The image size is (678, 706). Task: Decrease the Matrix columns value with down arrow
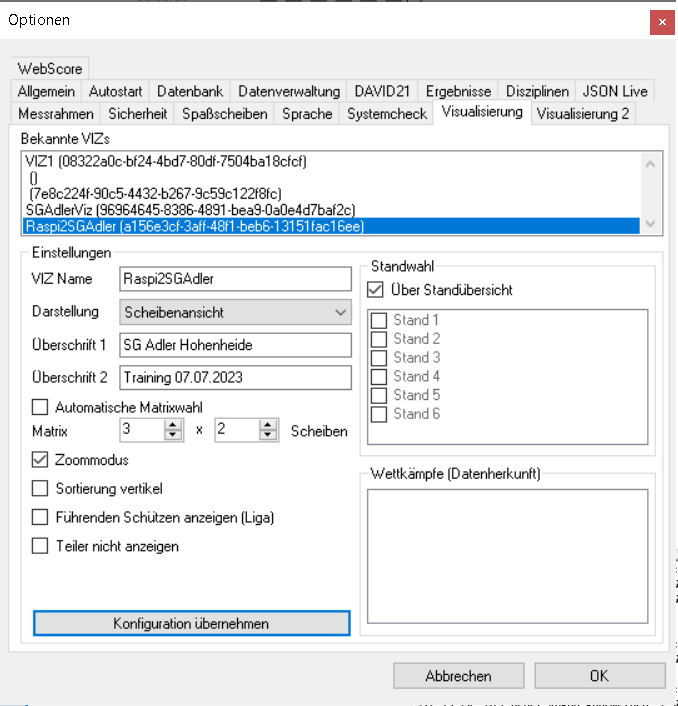(173, 436)
